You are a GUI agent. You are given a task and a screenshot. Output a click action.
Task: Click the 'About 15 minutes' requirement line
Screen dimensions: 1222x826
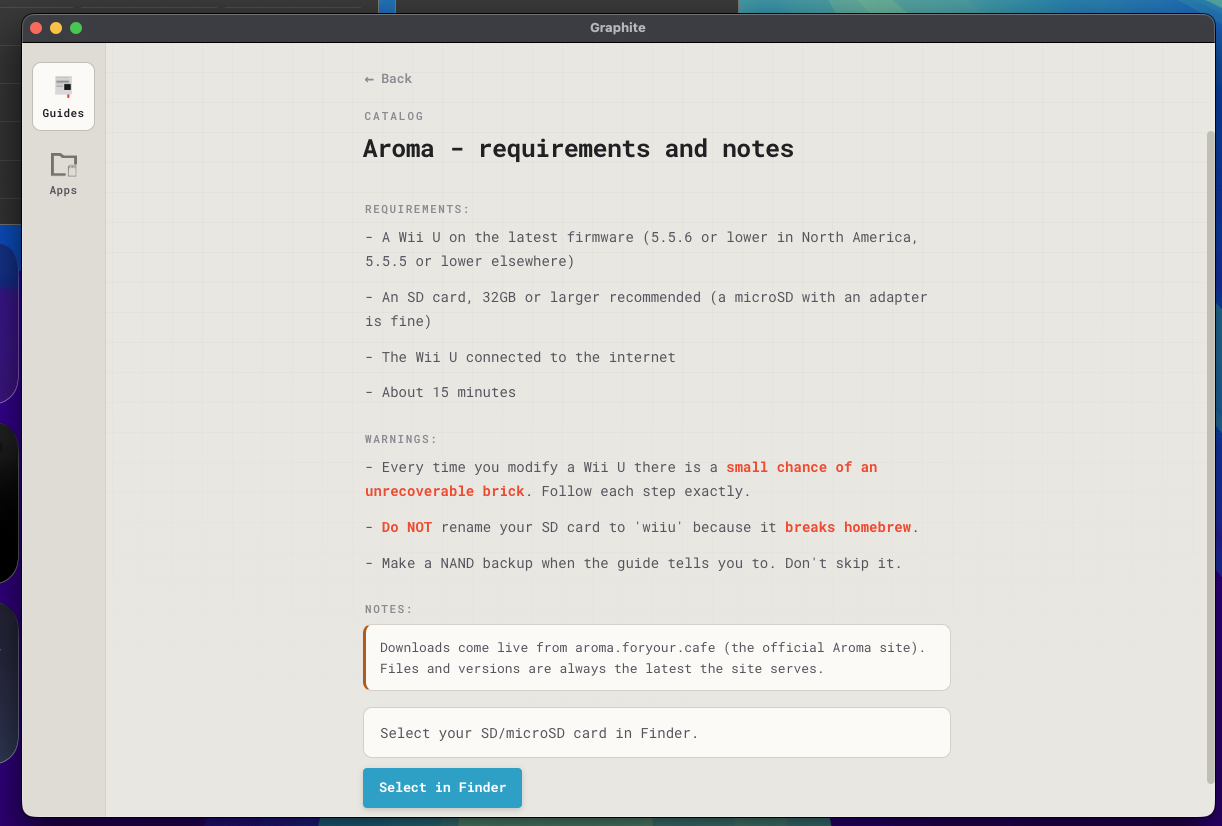tap(440, 392)
